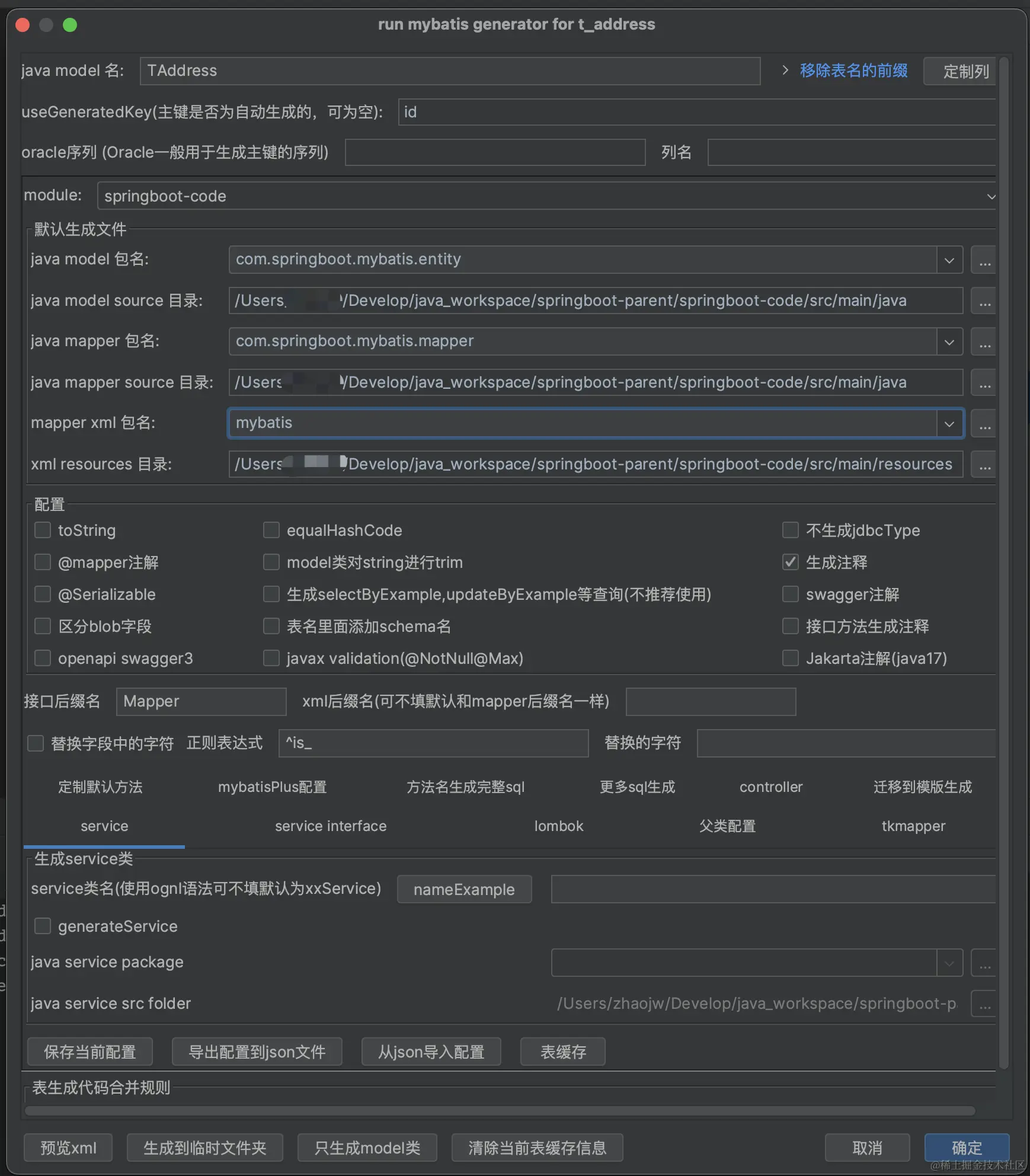Click the vertical scrollbar on right edge
This screenshot has height=1176, width=1030.
coord(1003,563)
